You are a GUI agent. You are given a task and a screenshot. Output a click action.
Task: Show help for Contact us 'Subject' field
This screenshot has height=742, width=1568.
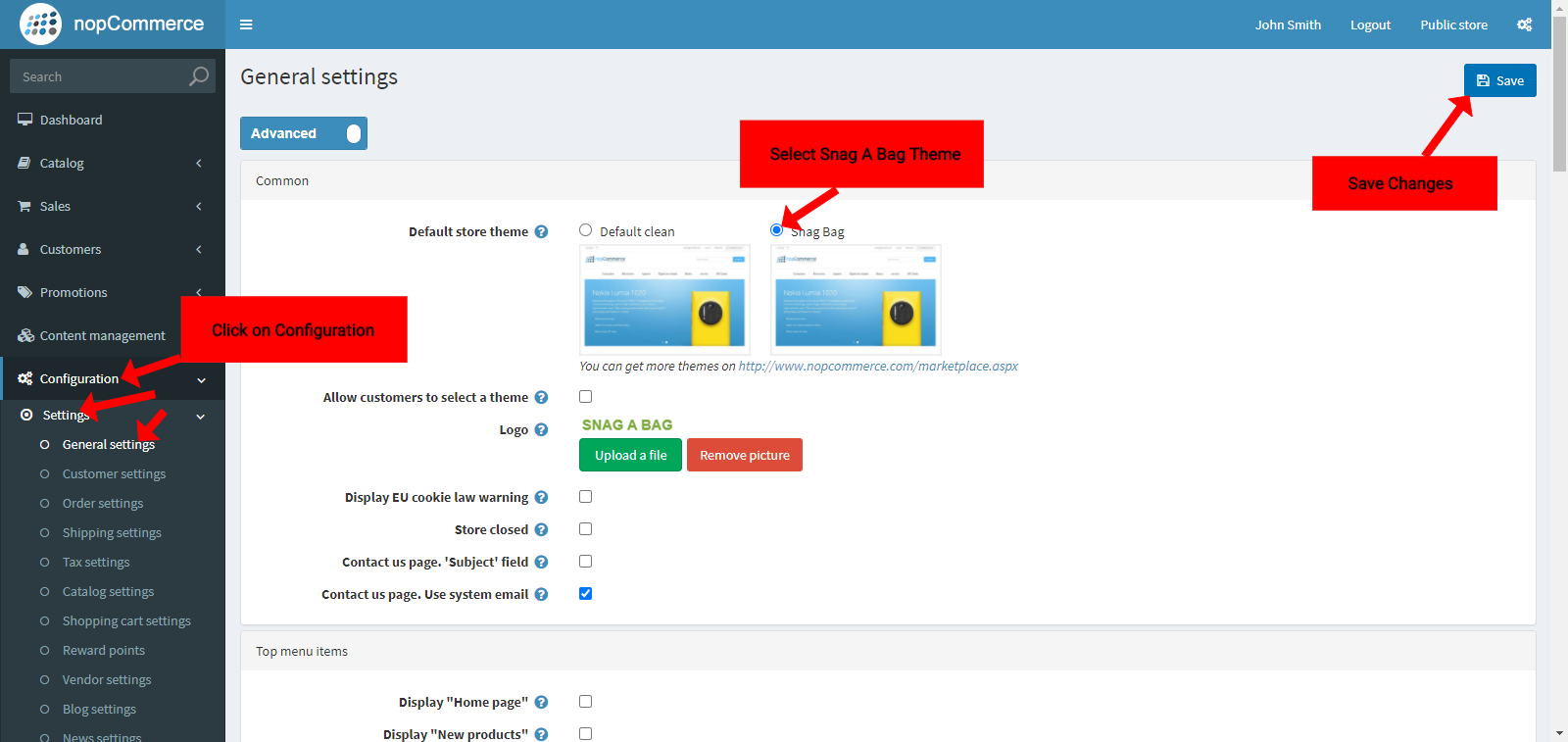click(x=541, y=562)
